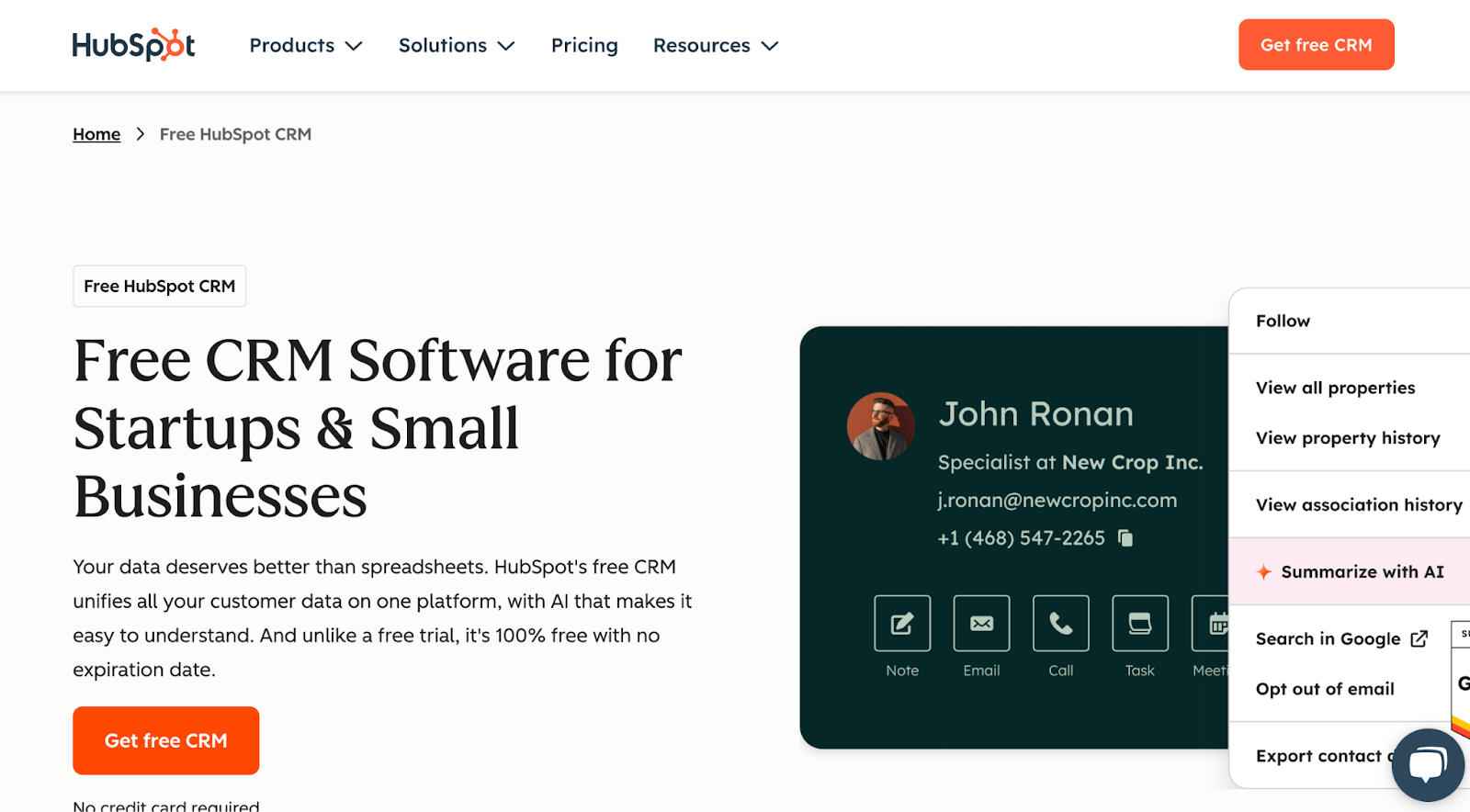The width and height of the screenshot is (1470, 812).
Task: Click the Meeting calendar icon
Action: click(1211, 623)
